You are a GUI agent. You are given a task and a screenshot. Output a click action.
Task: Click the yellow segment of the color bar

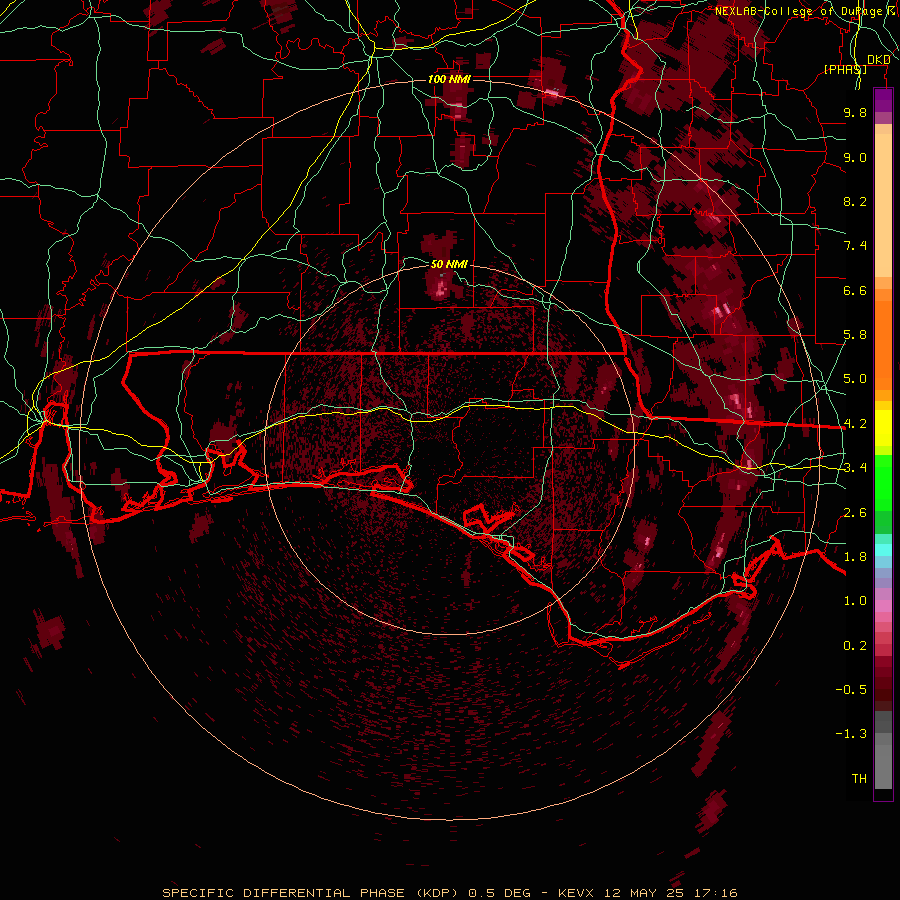click(883, 428)
